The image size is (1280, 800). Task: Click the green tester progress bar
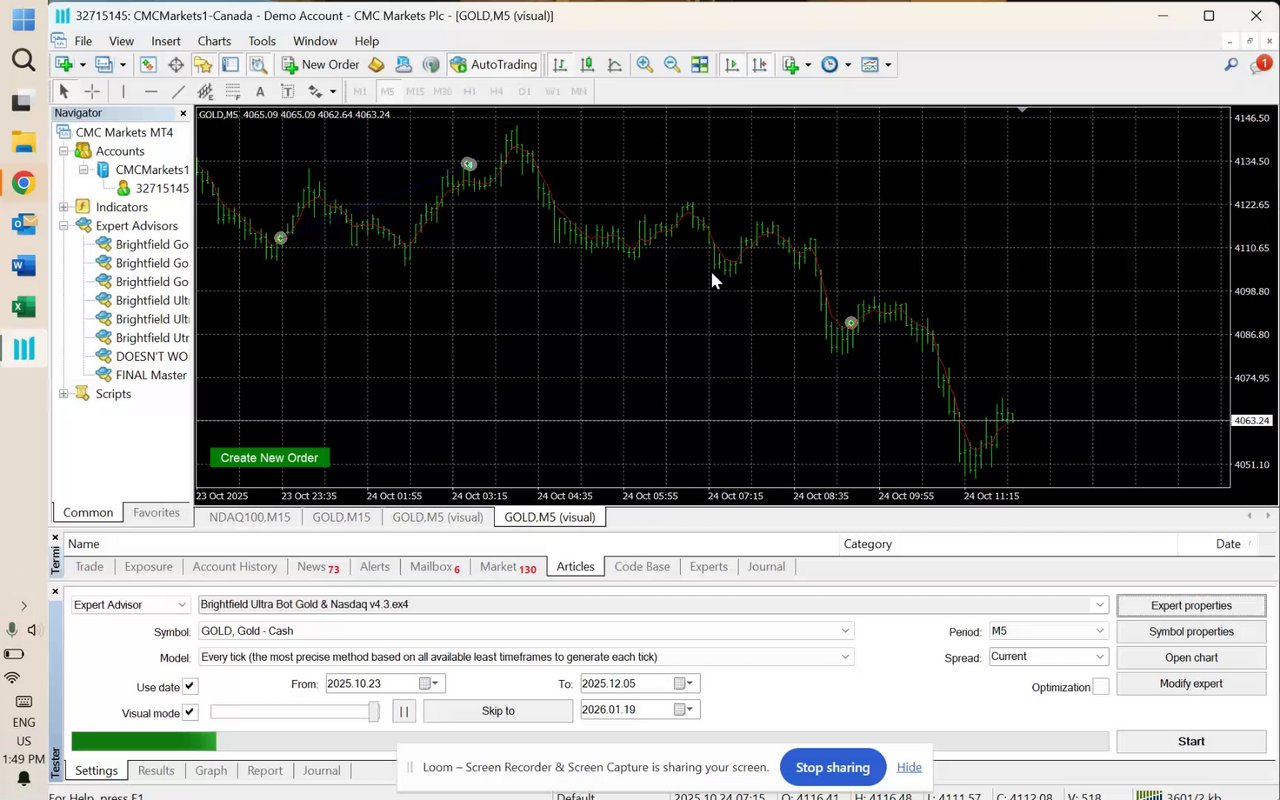point(144,741)
